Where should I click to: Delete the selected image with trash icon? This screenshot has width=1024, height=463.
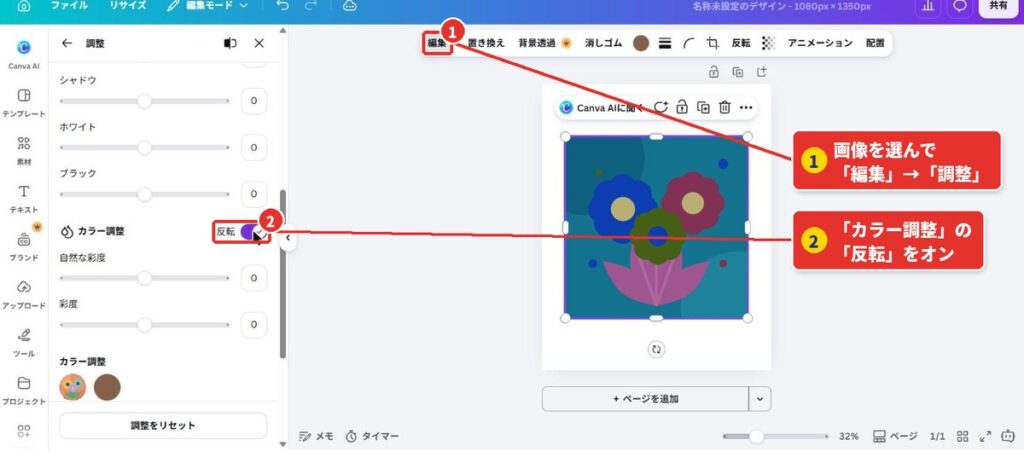pyautogui.click(x=724, y=107)
